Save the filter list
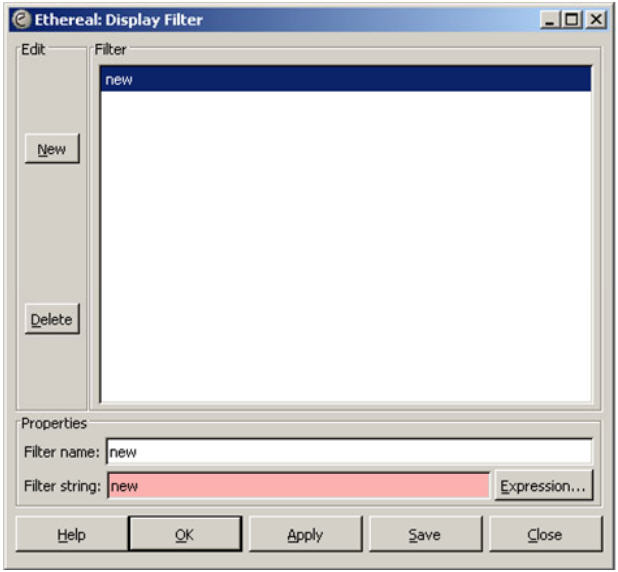618x572 pixels. click(425, 535)
